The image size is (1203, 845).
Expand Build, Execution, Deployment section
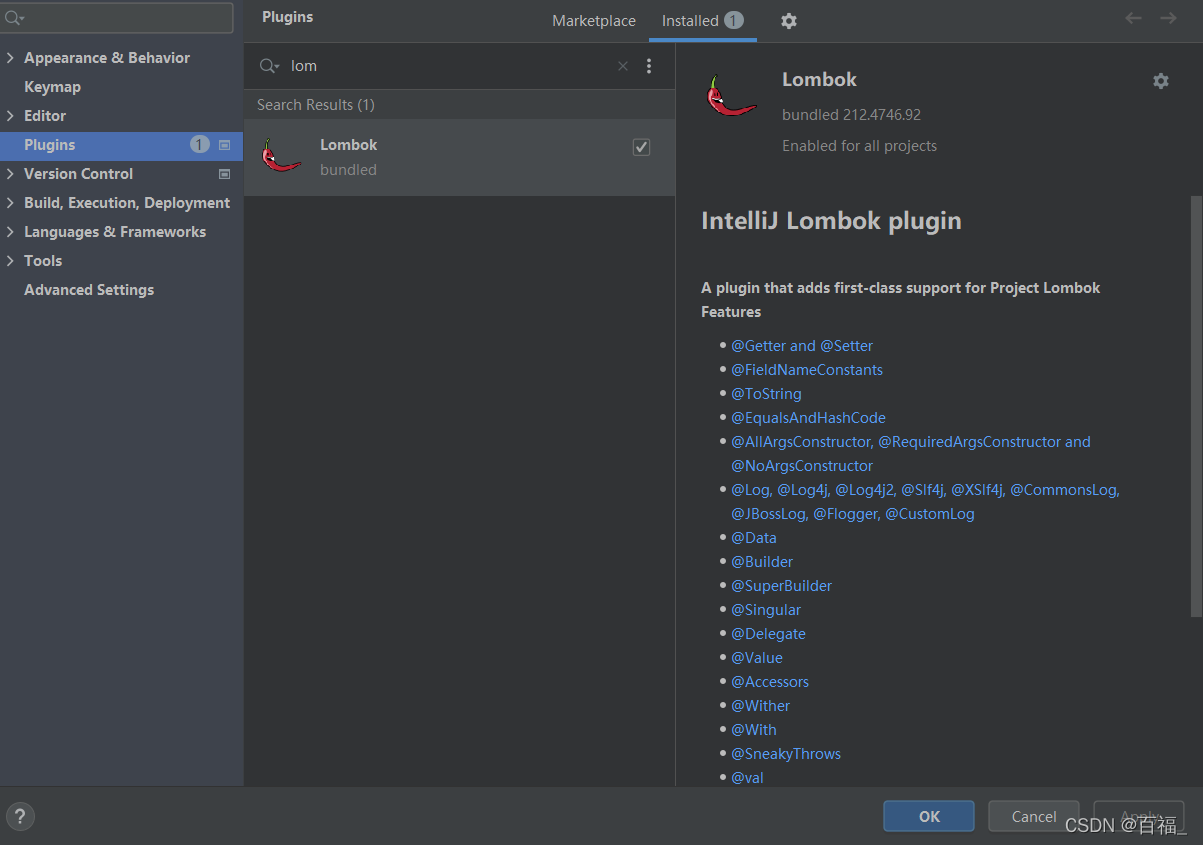(10, 203)
